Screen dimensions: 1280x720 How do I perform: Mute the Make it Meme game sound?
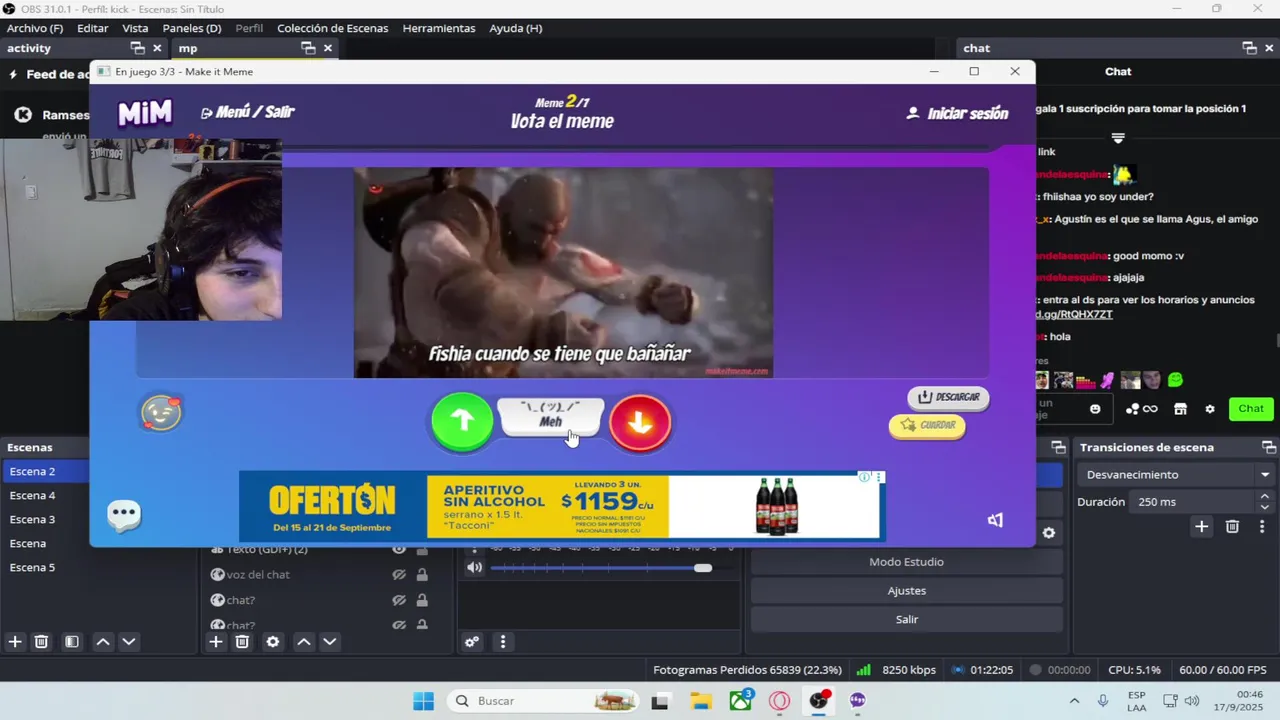(x=995, y=520)
